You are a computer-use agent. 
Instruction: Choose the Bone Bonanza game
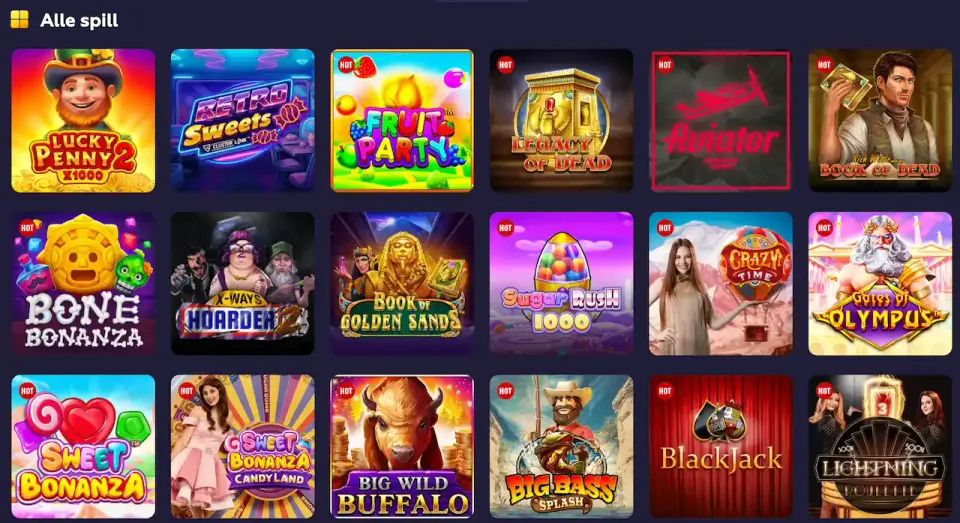coord(83,284)
